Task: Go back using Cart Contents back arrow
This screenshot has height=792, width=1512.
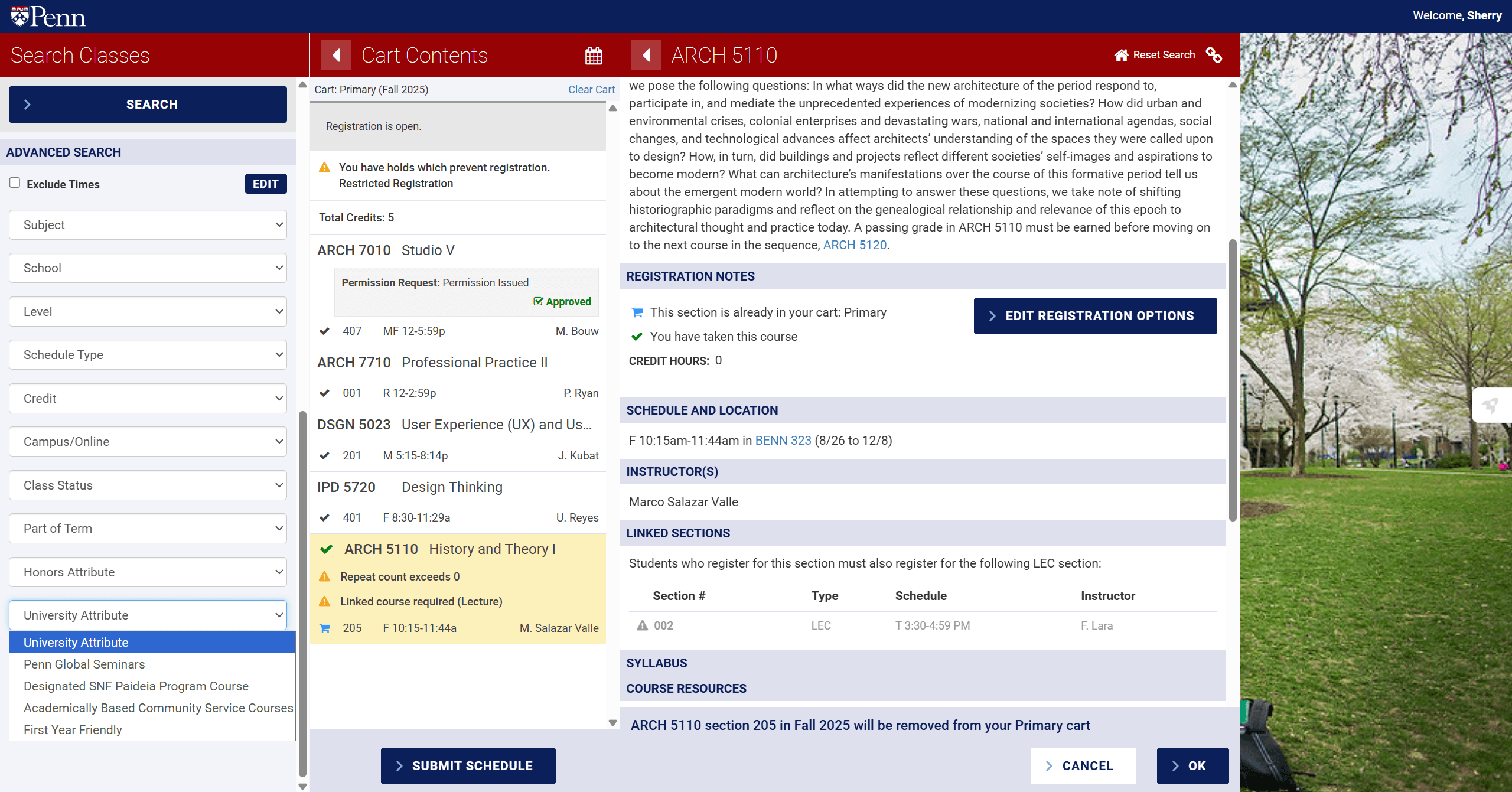Action: tap(335, 56)
